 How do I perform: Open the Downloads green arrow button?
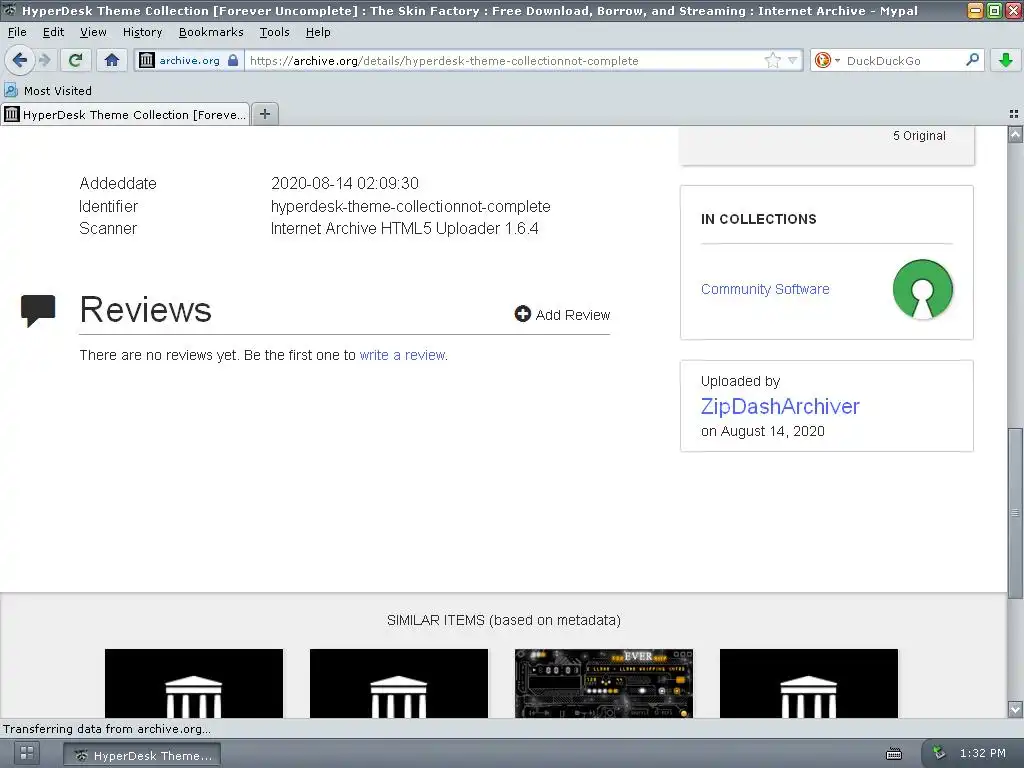1006,60
